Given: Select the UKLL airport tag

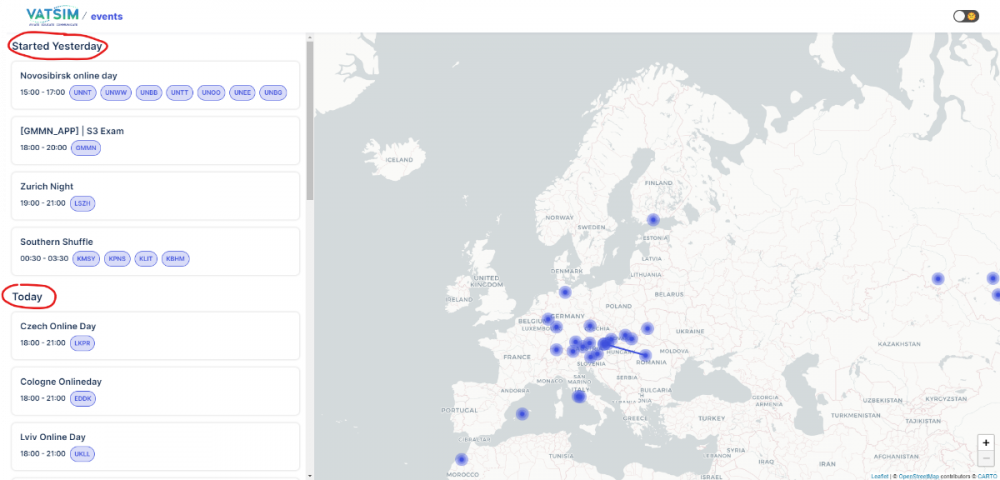Looking at the screenshot, I should (x=82, y=454).
